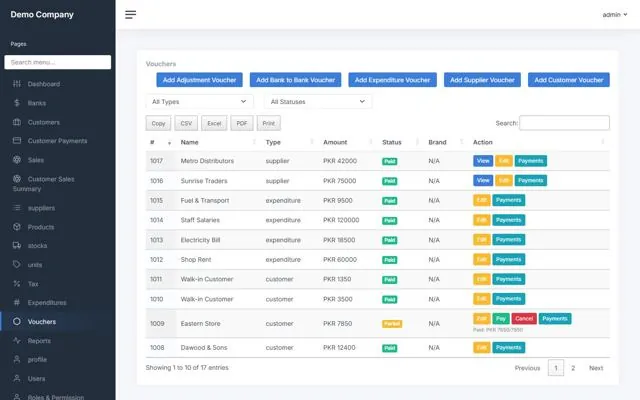Click the Expenditures hash icon
This screenshot has height=400, width=640.
(x=17, y=302)
